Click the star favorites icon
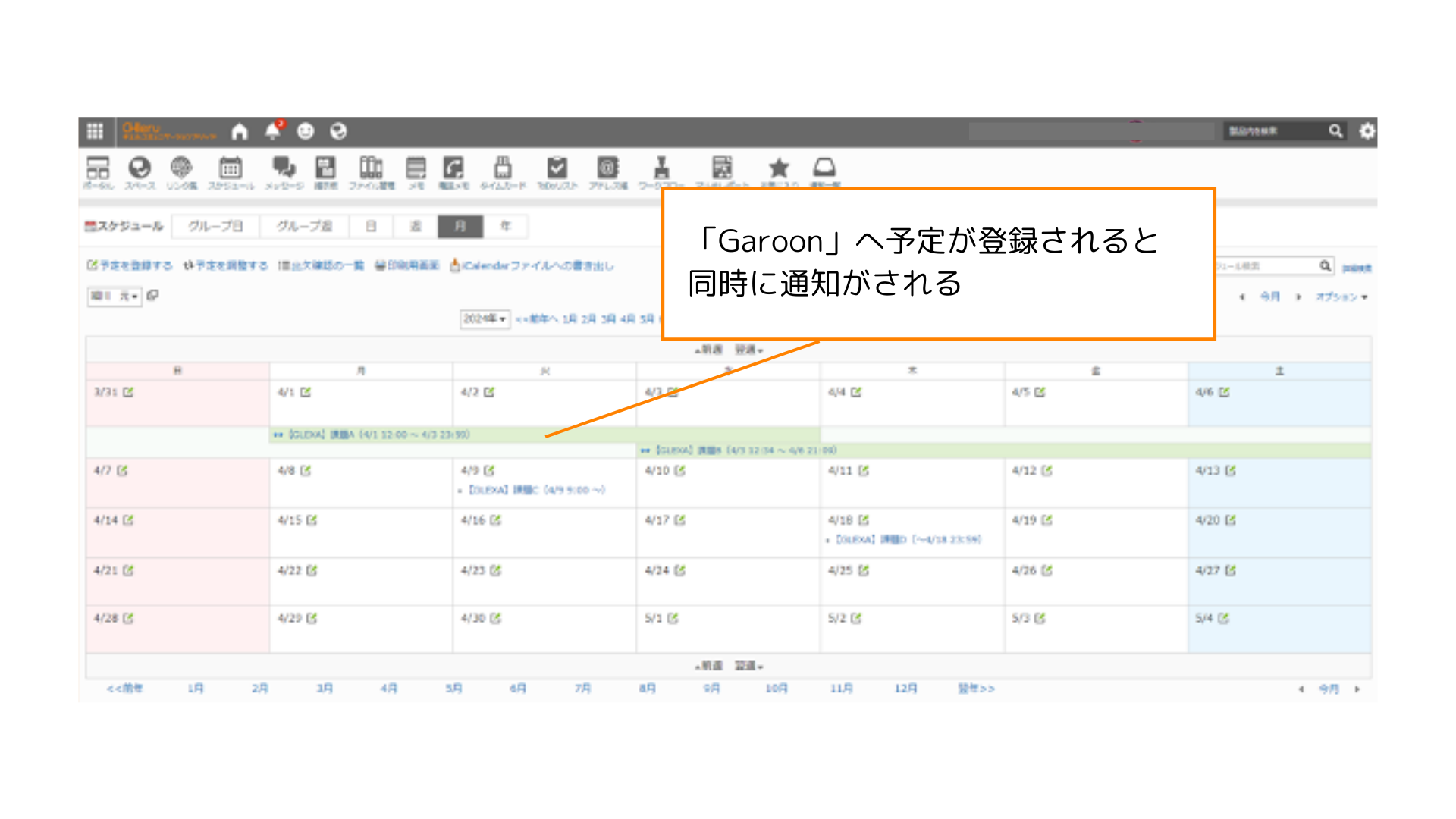 pyautogui.click(x=779, y=169)
